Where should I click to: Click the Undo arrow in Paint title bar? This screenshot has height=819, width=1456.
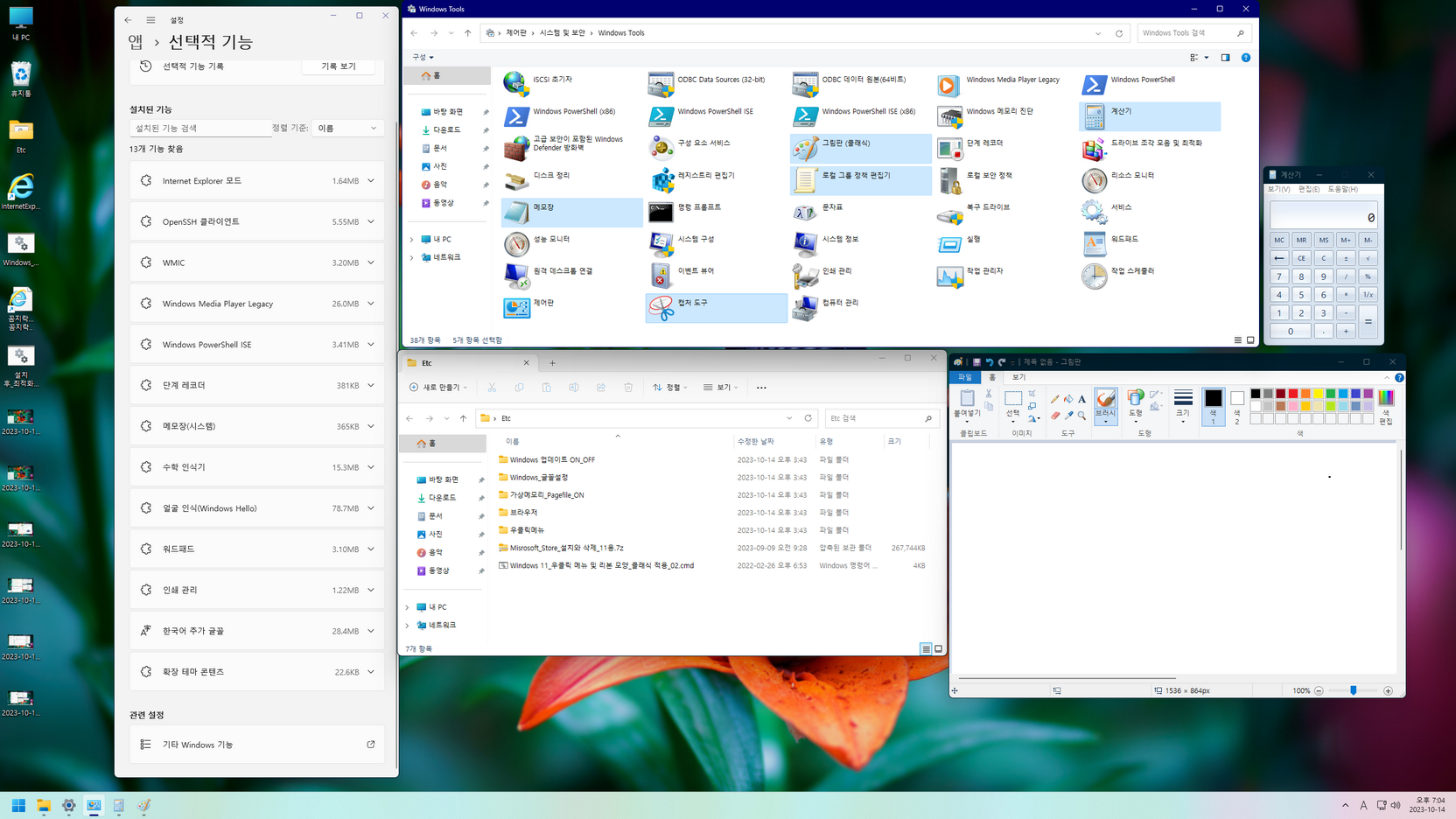pyautogui.click(x=990, y=362)
